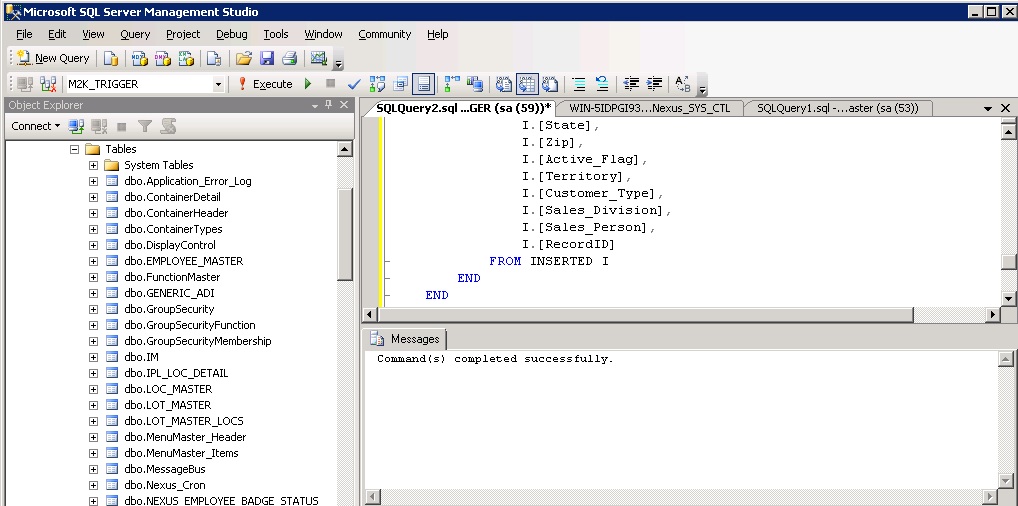Execute the current SQL query
Viewport: 1018px width, 506px height.
265,85
